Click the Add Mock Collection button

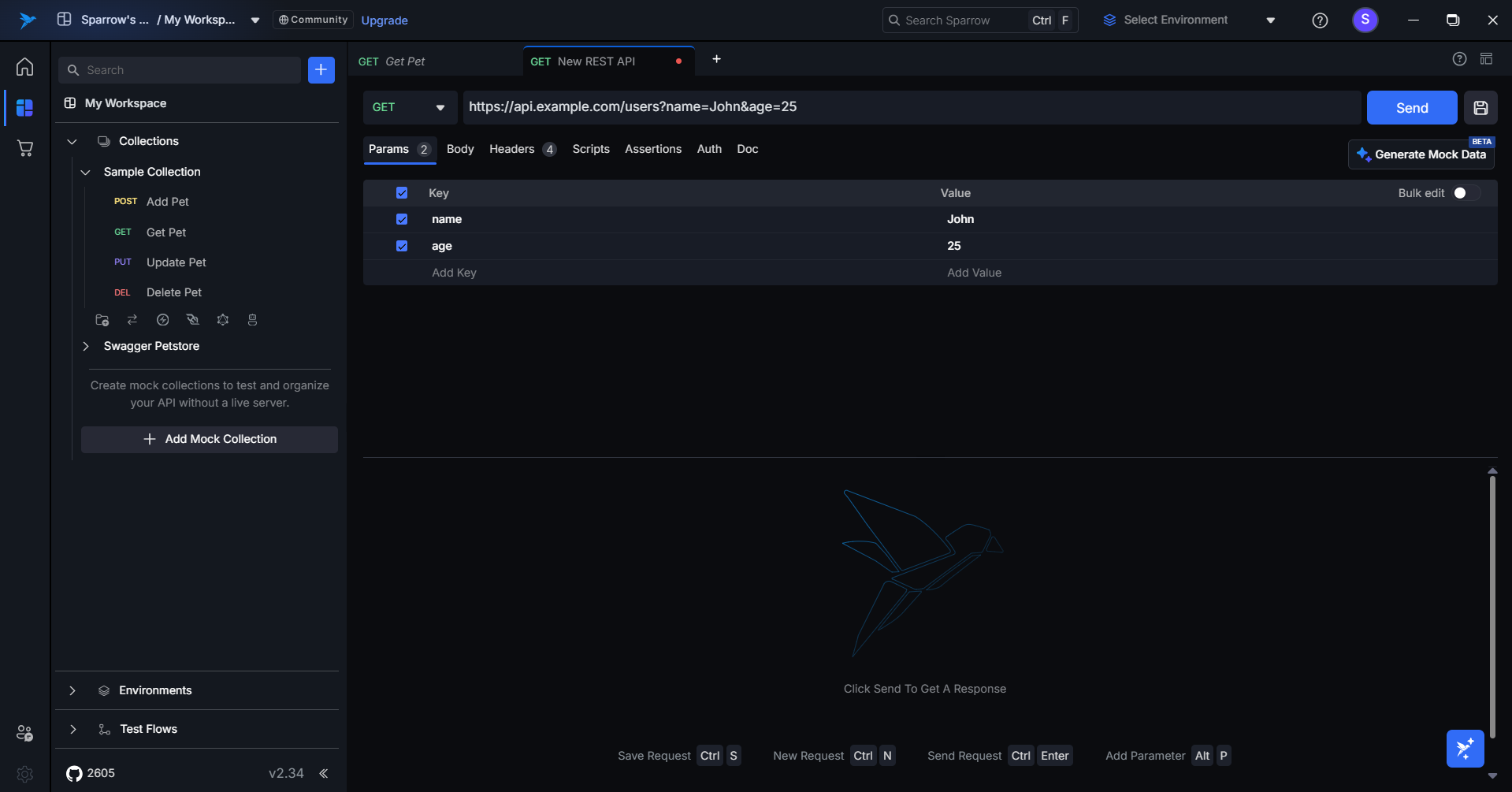pyautogui.click(x=210, y=439)
